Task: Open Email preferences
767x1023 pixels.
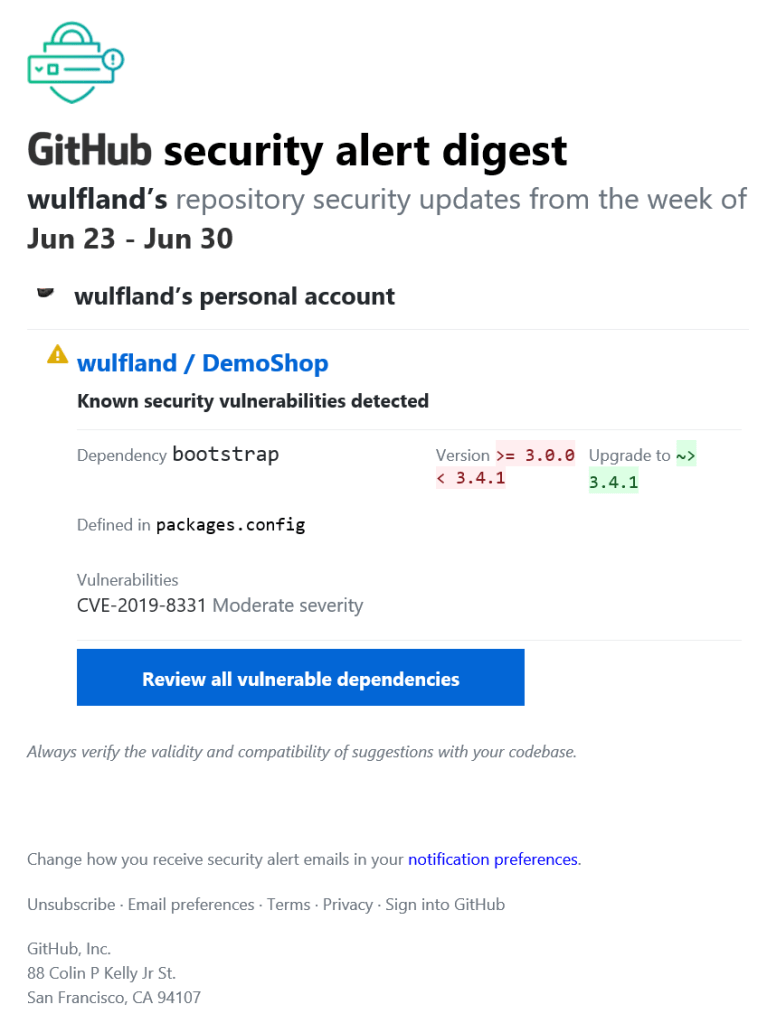Action: tap(190, 904)
